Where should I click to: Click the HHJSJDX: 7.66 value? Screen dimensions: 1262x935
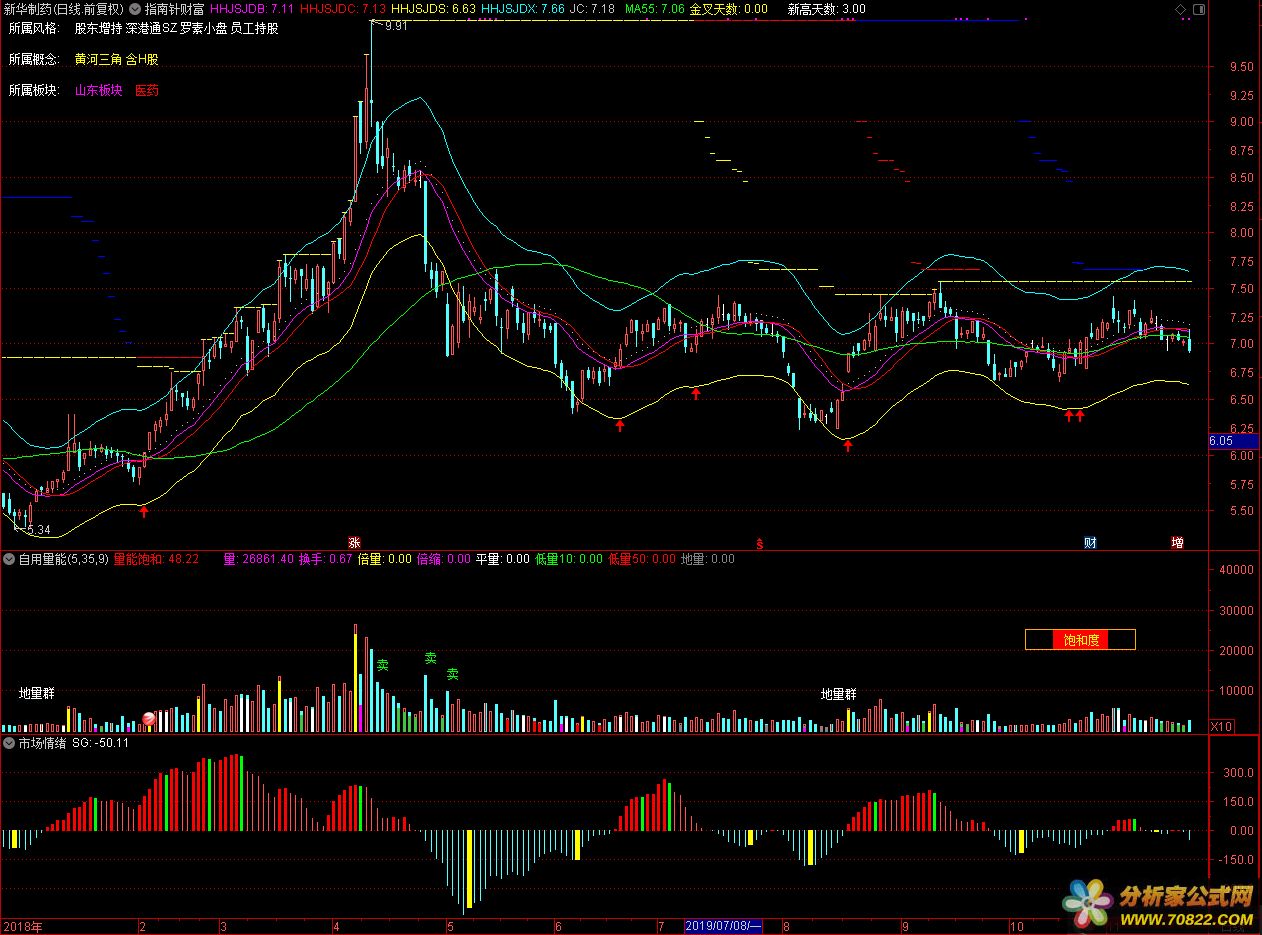click(523, 9)
